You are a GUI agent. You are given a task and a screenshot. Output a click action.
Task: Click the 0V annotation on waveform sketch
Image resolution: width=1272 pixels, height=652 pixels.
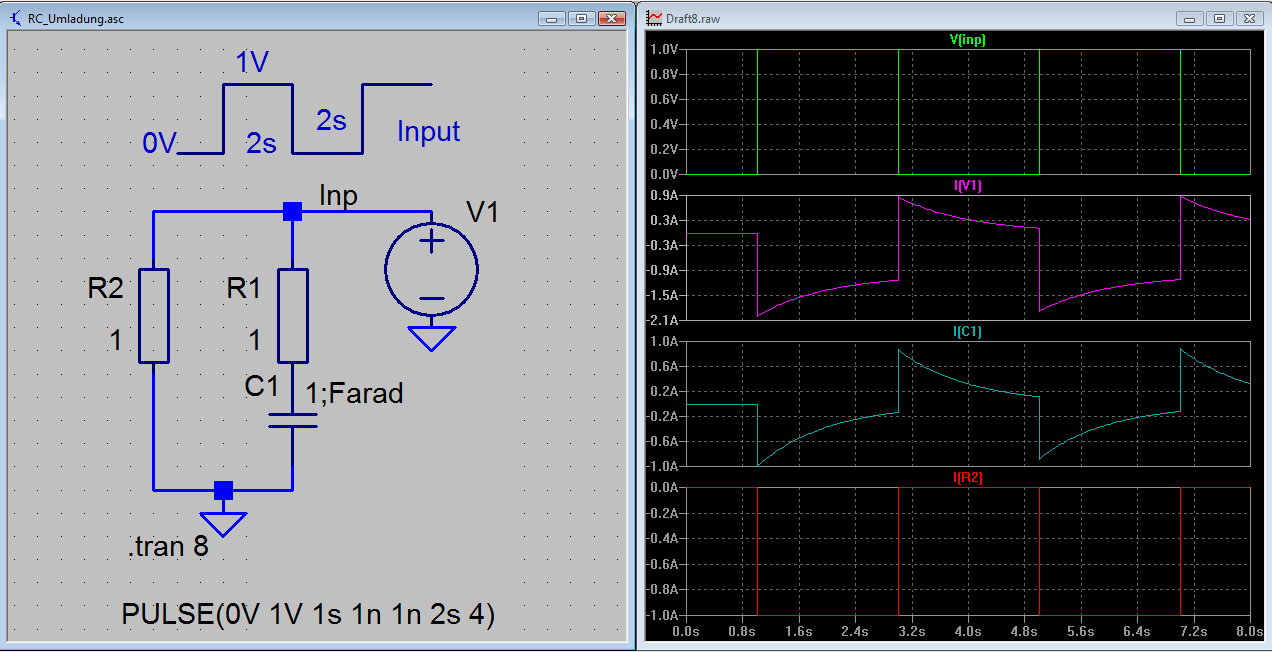[x=159, y=144]
